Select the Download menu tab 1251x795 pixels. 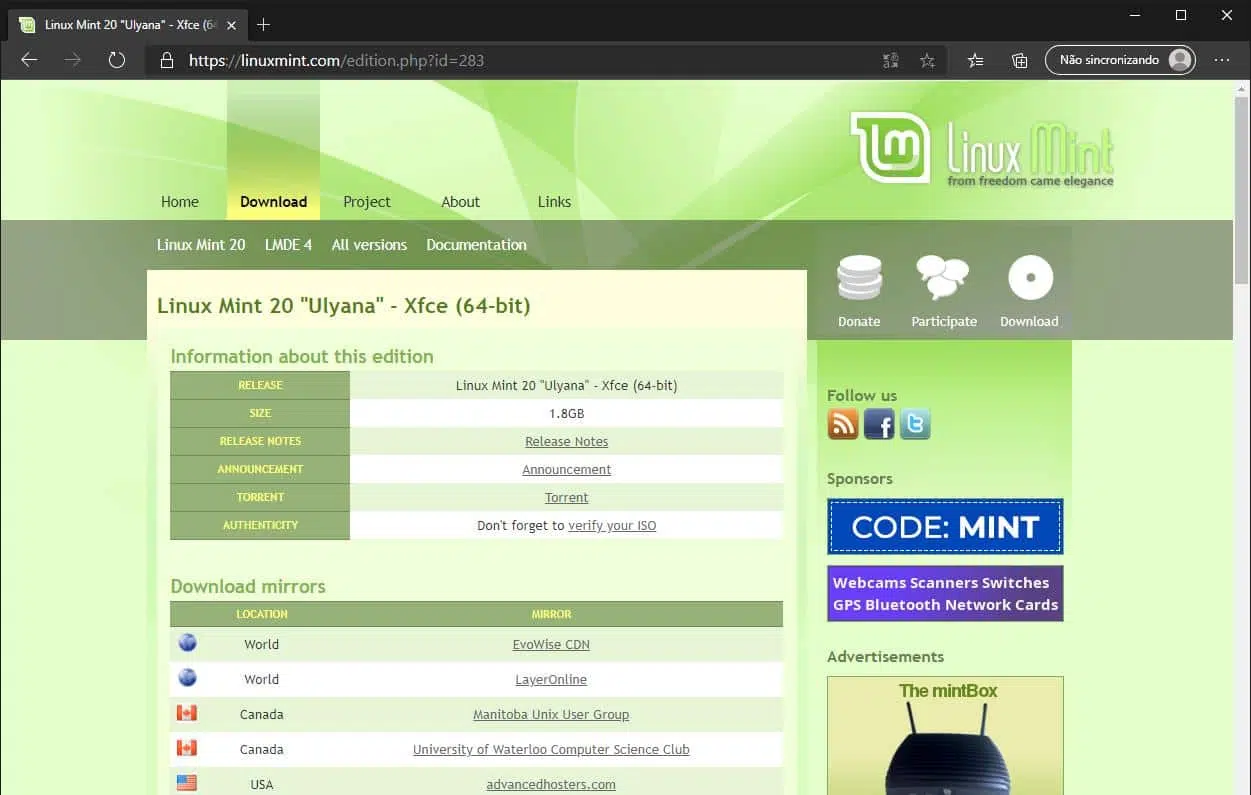click(273, 201)
